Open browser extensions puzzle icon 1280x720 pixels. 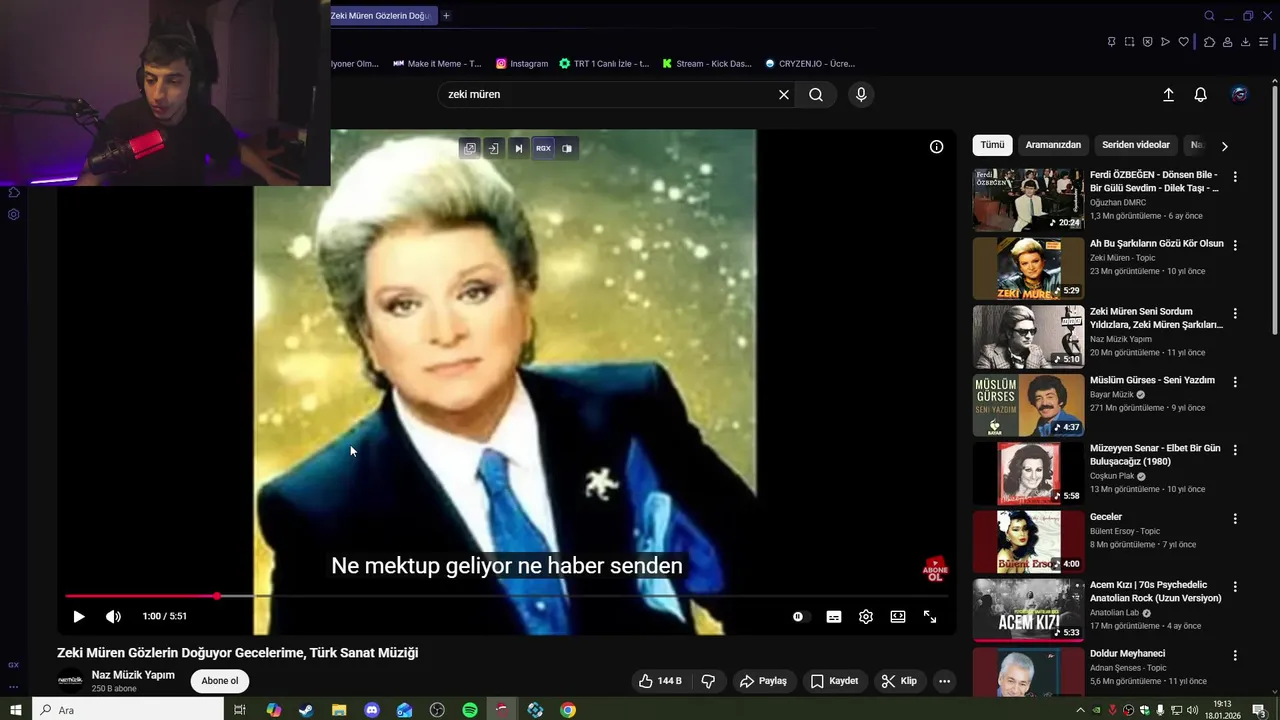coord(1209,42)
